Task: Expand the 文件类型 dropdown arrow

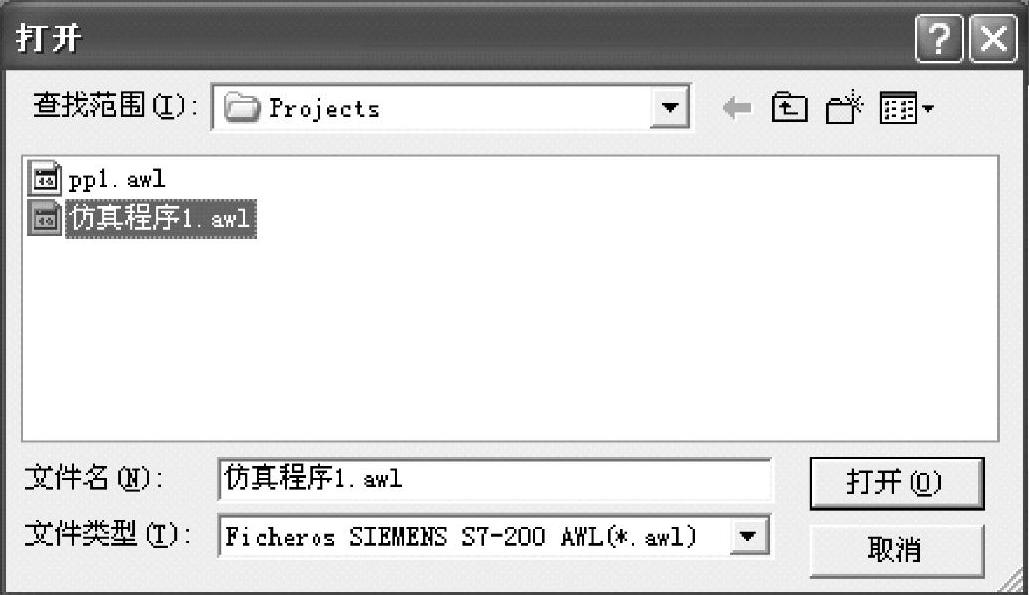Action: 747,536
